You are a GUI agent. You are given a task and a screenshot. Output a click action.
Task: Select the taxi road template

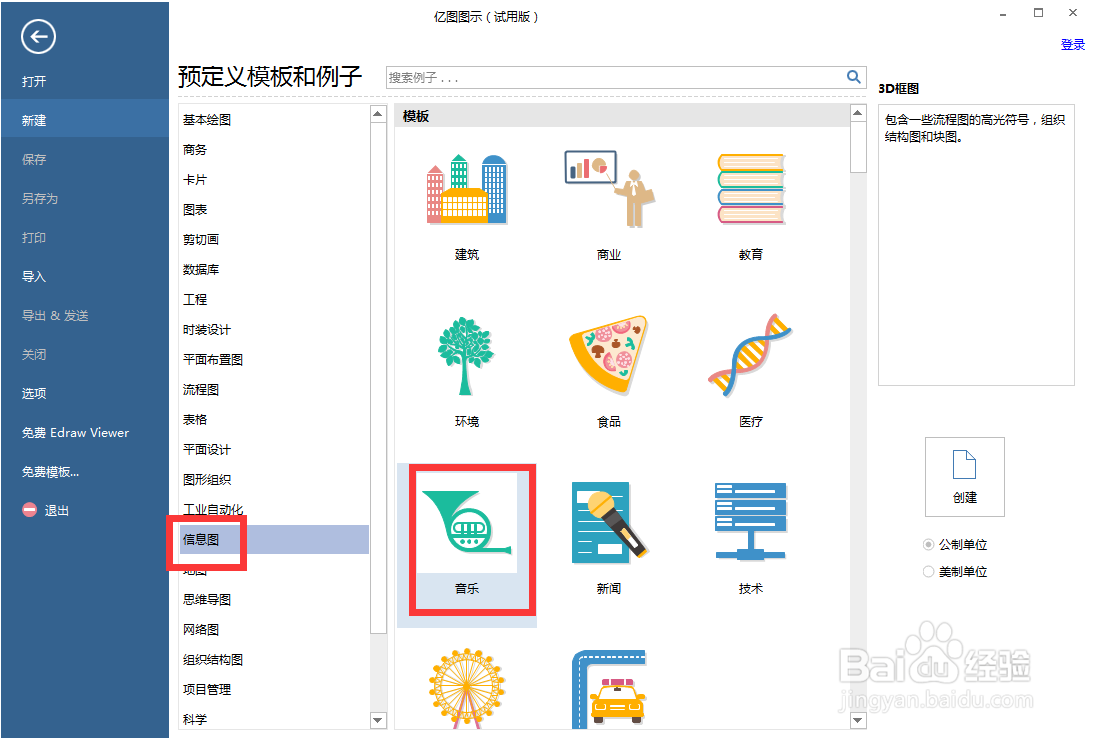tap(609, 689)
